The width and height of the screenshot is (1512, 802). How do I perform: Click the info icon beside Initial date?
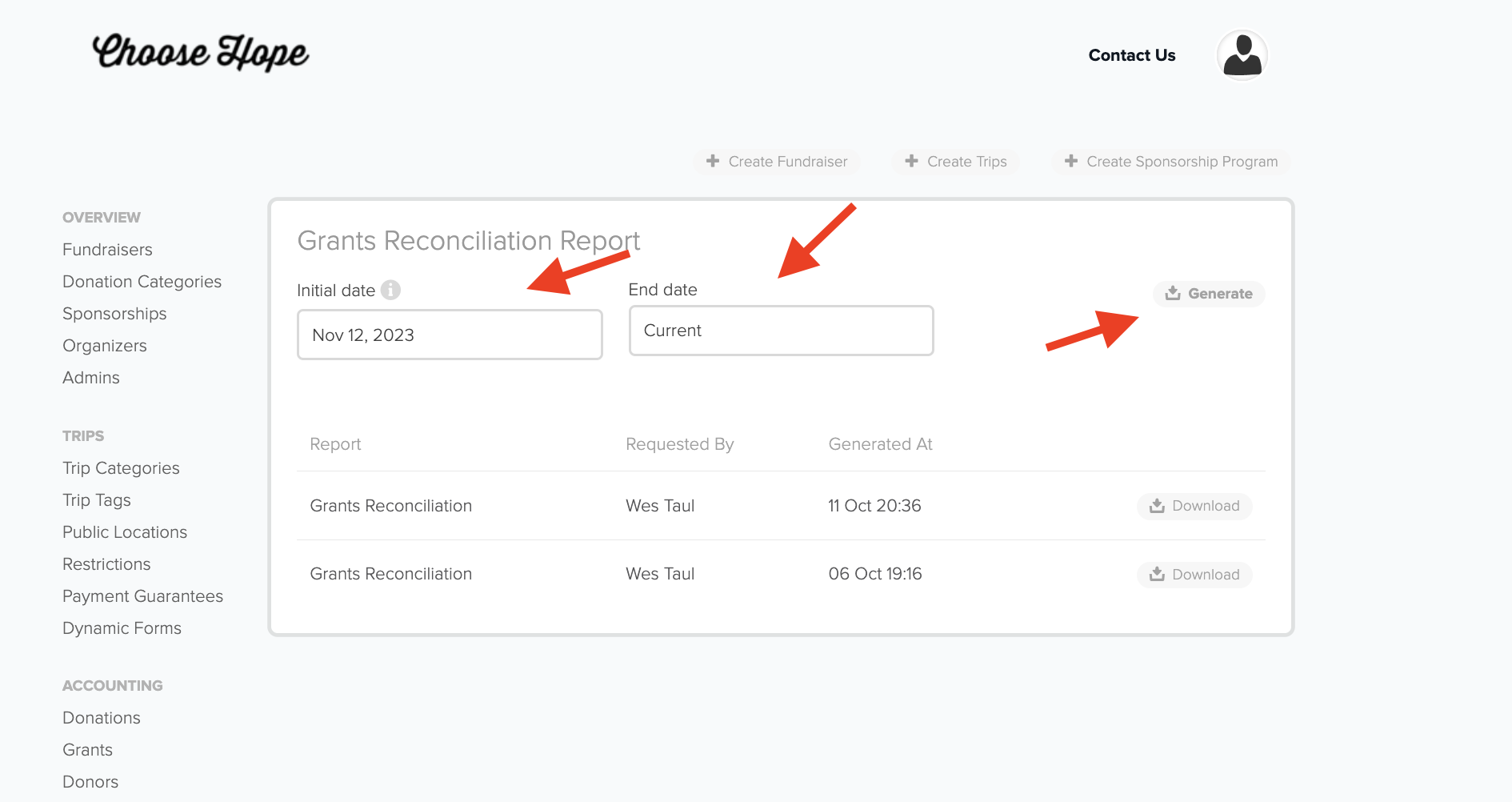tap(390, 290)
